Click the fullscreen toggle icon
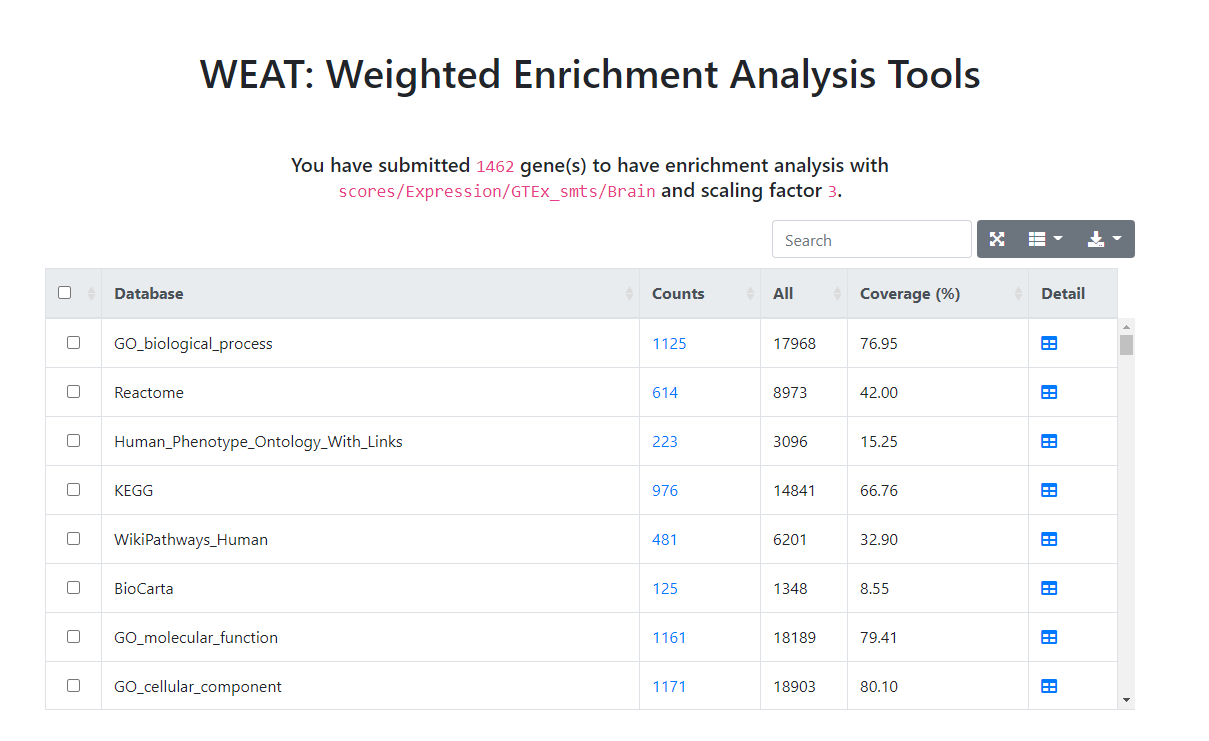The width and height of the screenshot is (1209, 741). coord(997,239)
